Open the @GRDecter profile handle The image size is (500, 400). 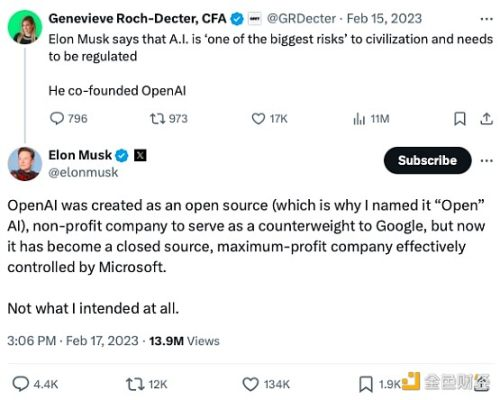pyautogui.click(x=301, y=19)
